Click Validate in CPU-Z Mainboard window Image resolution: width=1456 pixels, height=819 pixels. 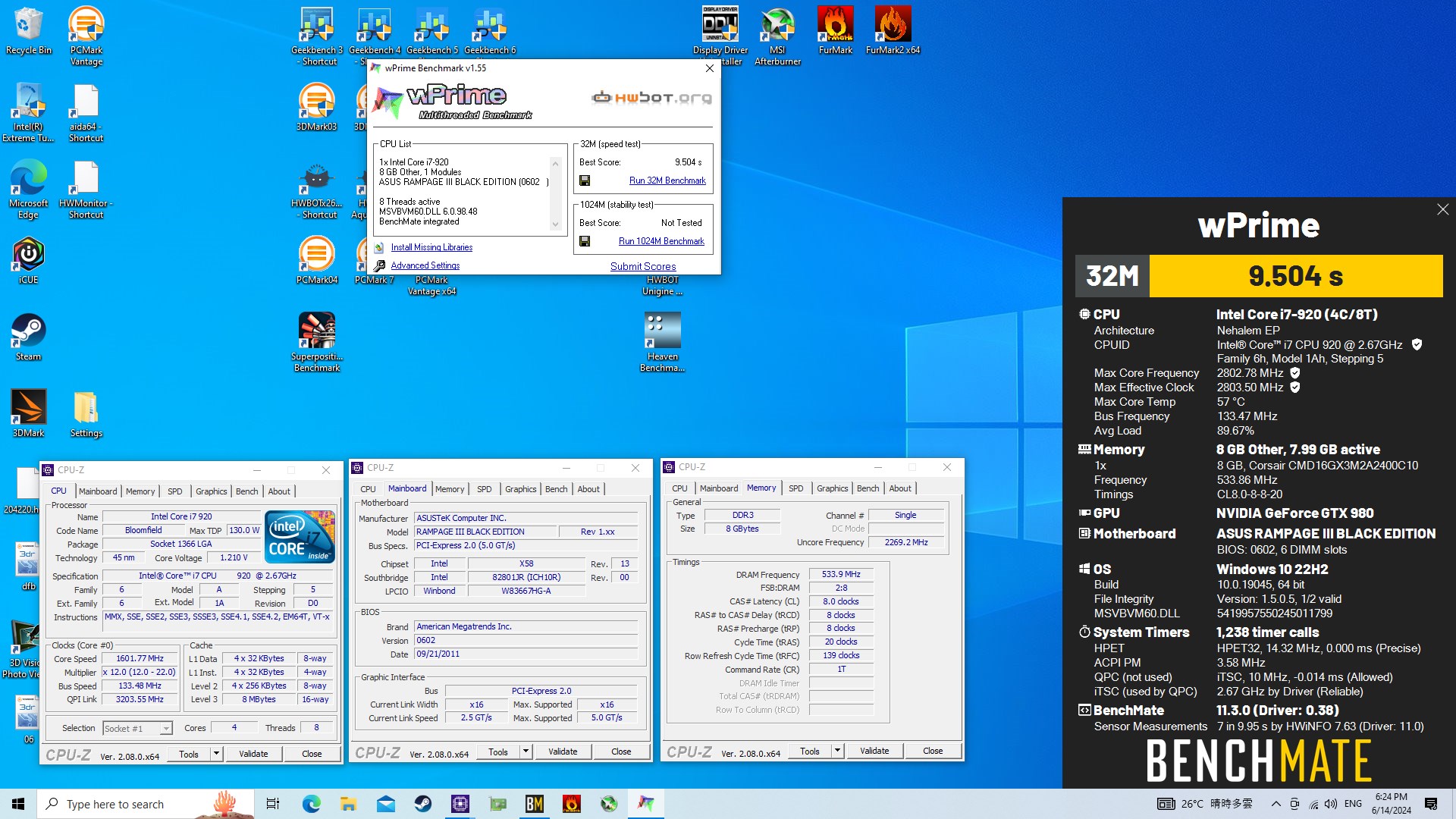(563, 752)
